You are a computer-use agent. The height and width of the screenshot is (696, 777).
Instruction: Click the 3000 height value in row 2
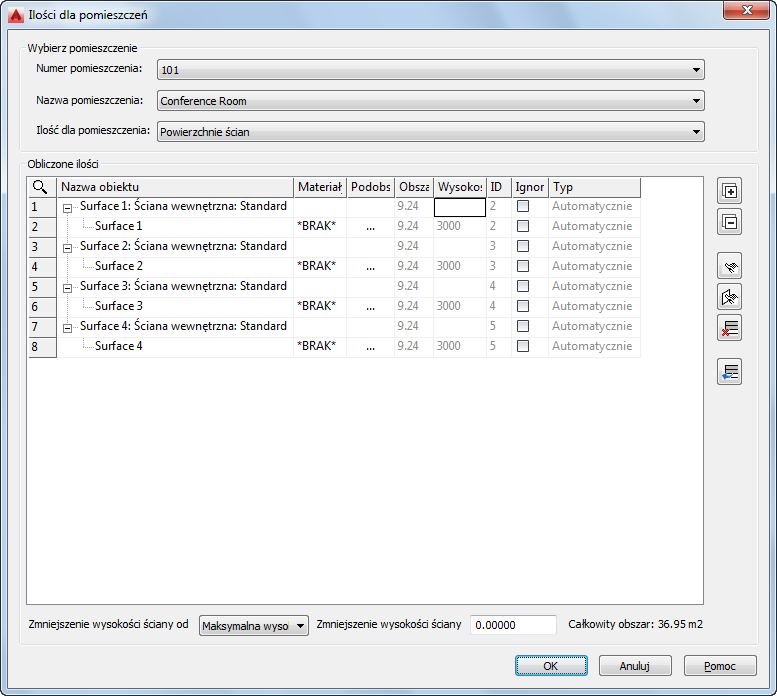point(448,226)
